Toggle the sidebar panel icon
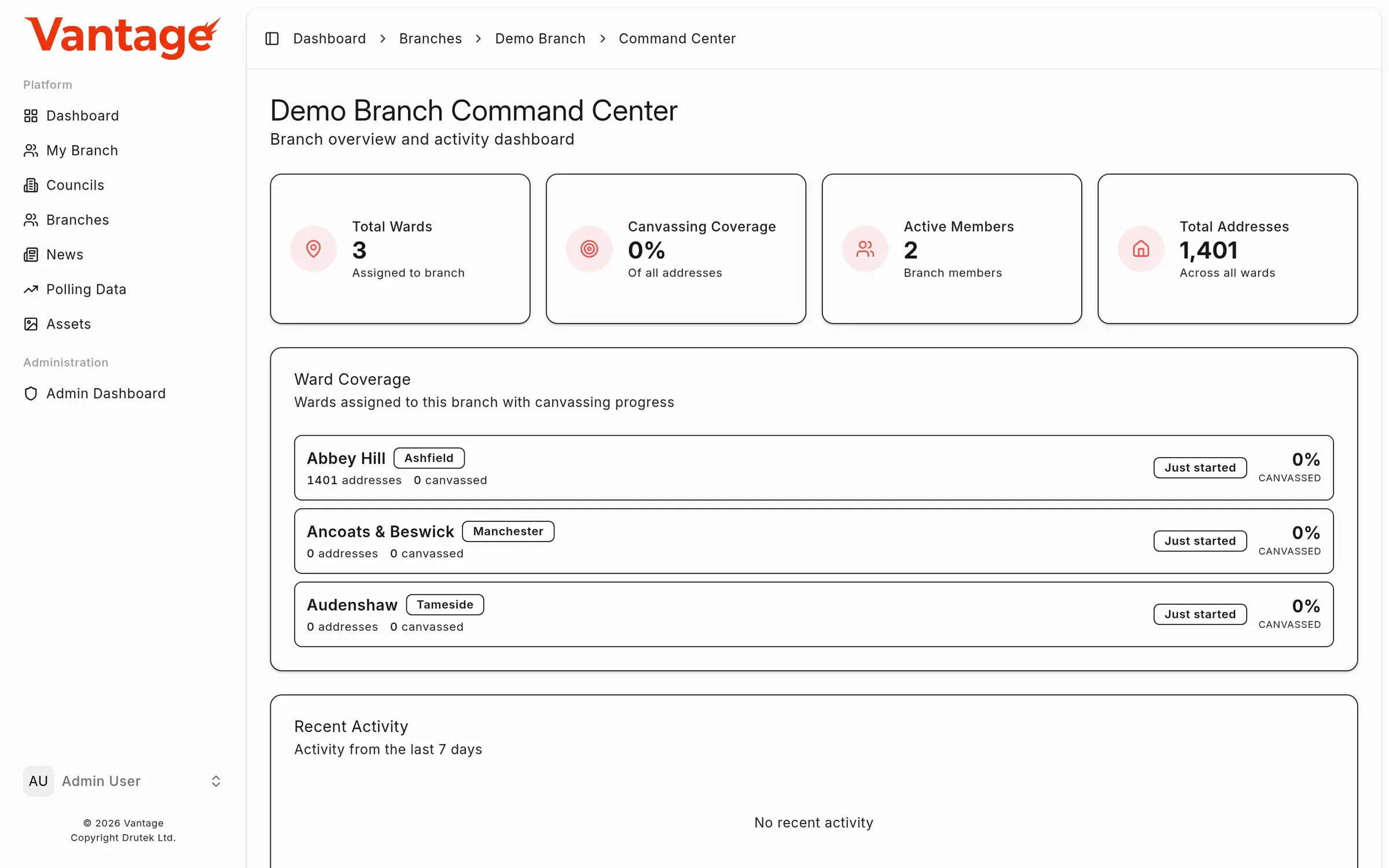The image size is (1389, 868). coord(272,39)
